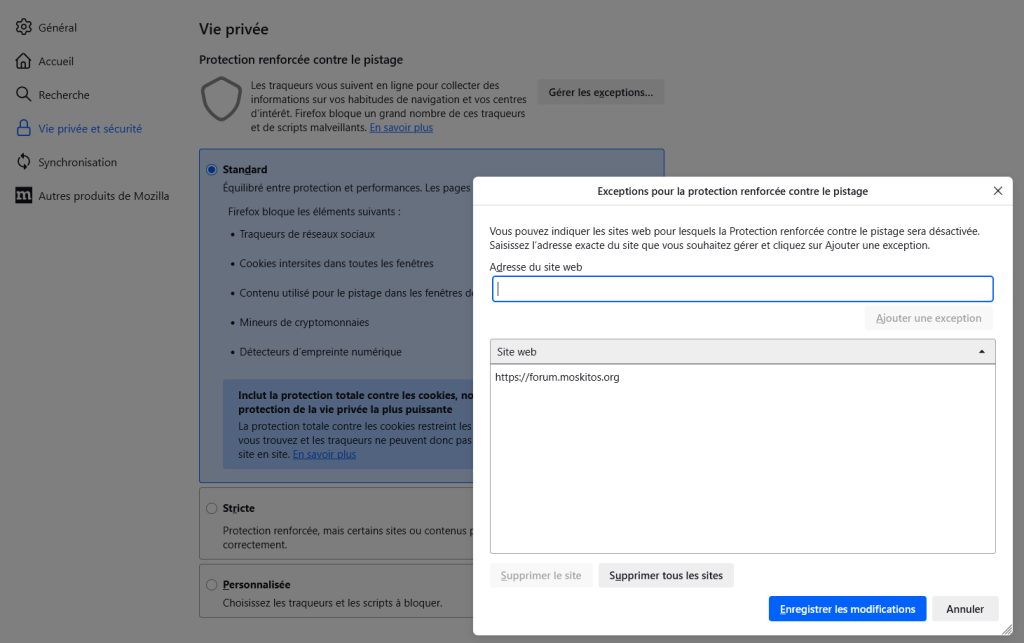The height and width of the screenshot is (643, 1024).
Task: Click the Vie privée et sécurité lock icon
Action: tap(24, 129)
